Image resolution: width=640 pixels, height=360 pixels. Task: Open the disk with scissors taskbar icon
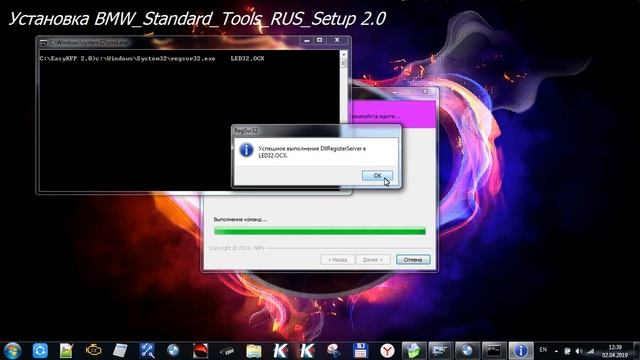(x=333, y=351)
